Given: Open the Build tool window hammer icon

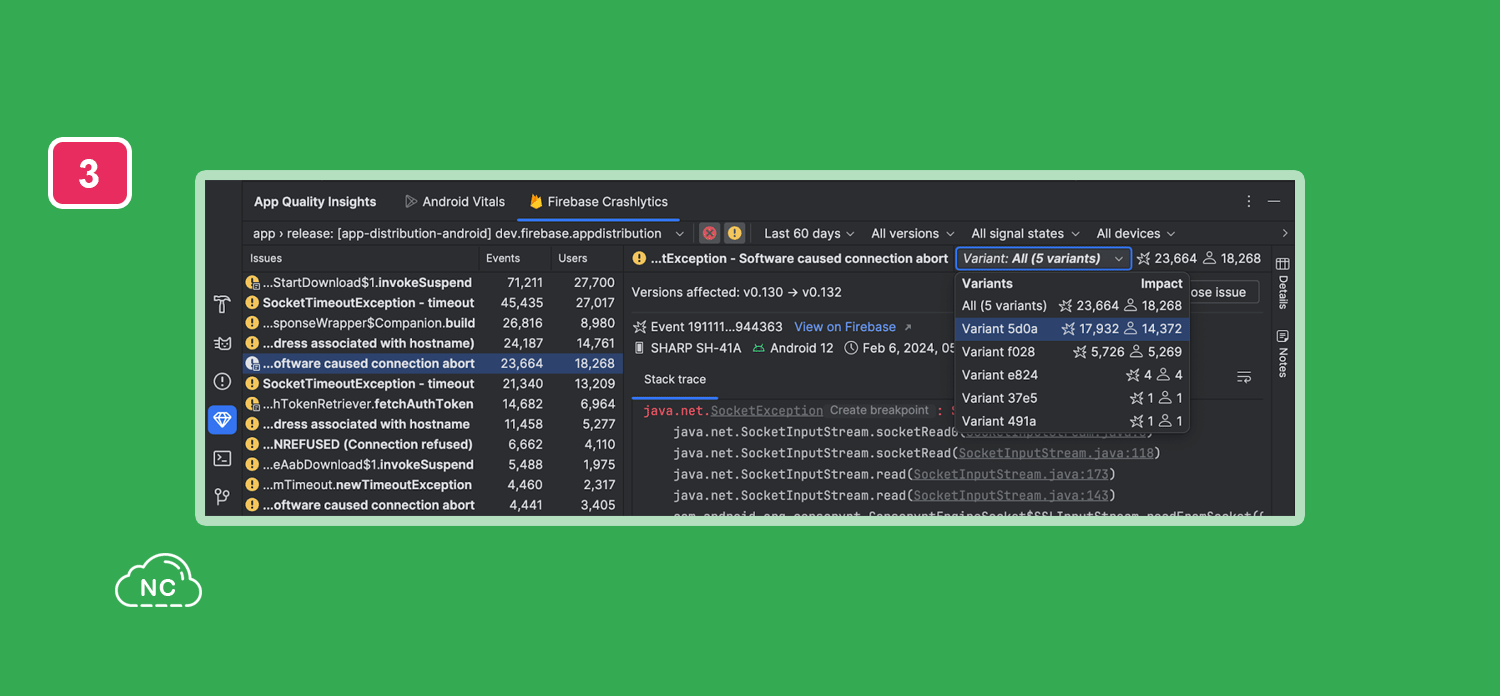Looking at the screenshot, I should tap(222, 304).
